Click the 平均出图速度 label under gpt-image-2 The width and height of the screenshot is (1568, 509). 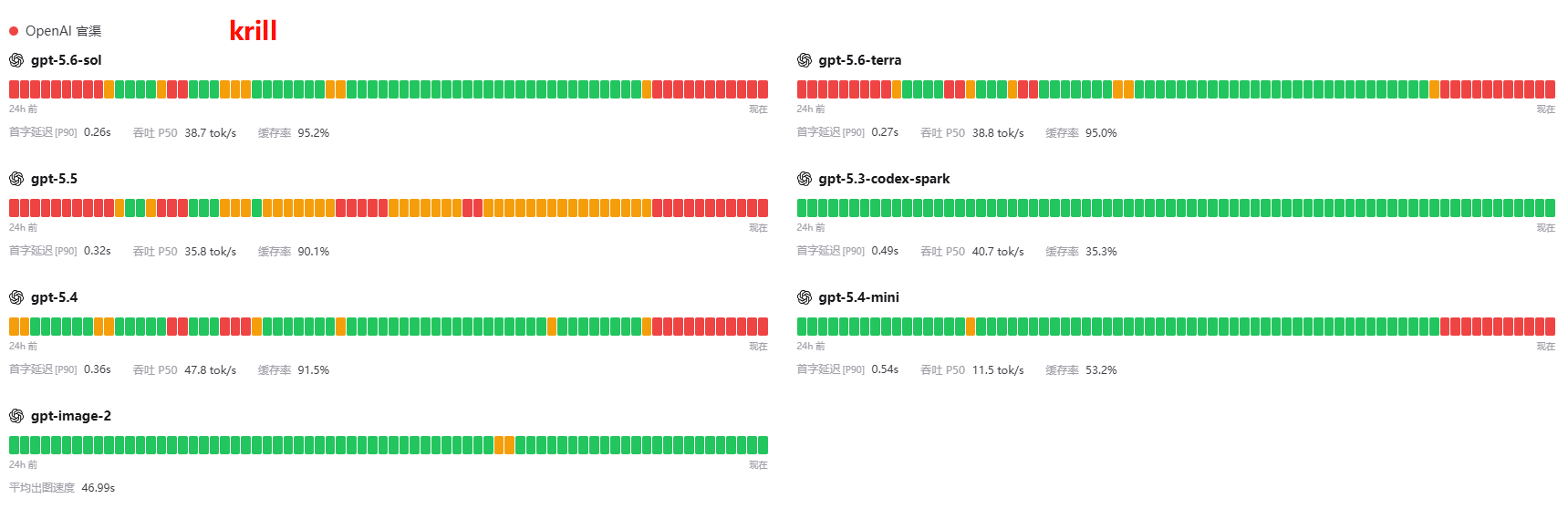click(42, 488)
